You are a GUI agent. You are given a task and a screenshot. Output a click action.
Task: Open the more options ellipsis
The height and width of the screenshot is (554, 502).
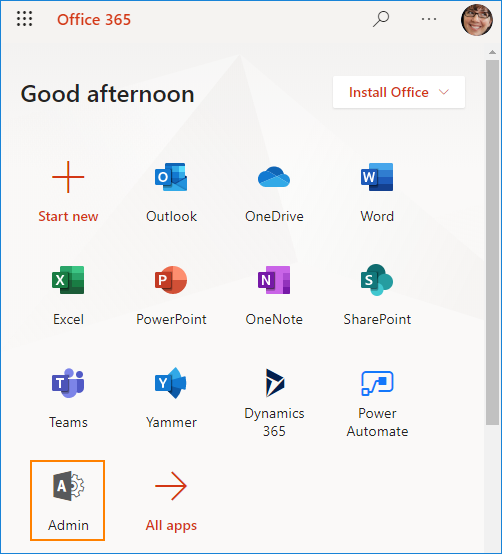tap(429, 19)
